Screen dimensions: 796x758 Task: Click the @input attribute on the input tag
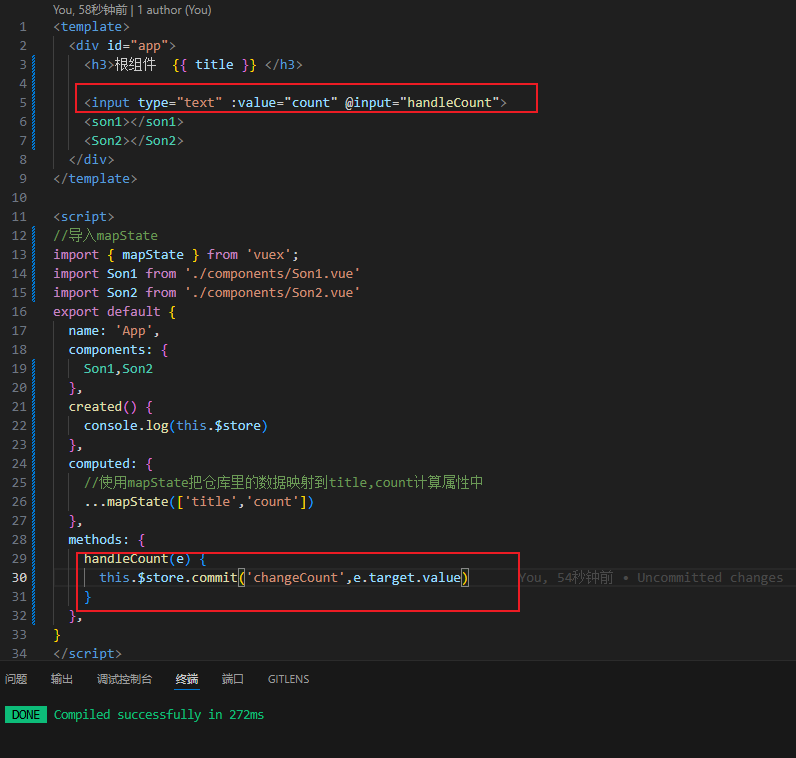(x=422, y=103)
